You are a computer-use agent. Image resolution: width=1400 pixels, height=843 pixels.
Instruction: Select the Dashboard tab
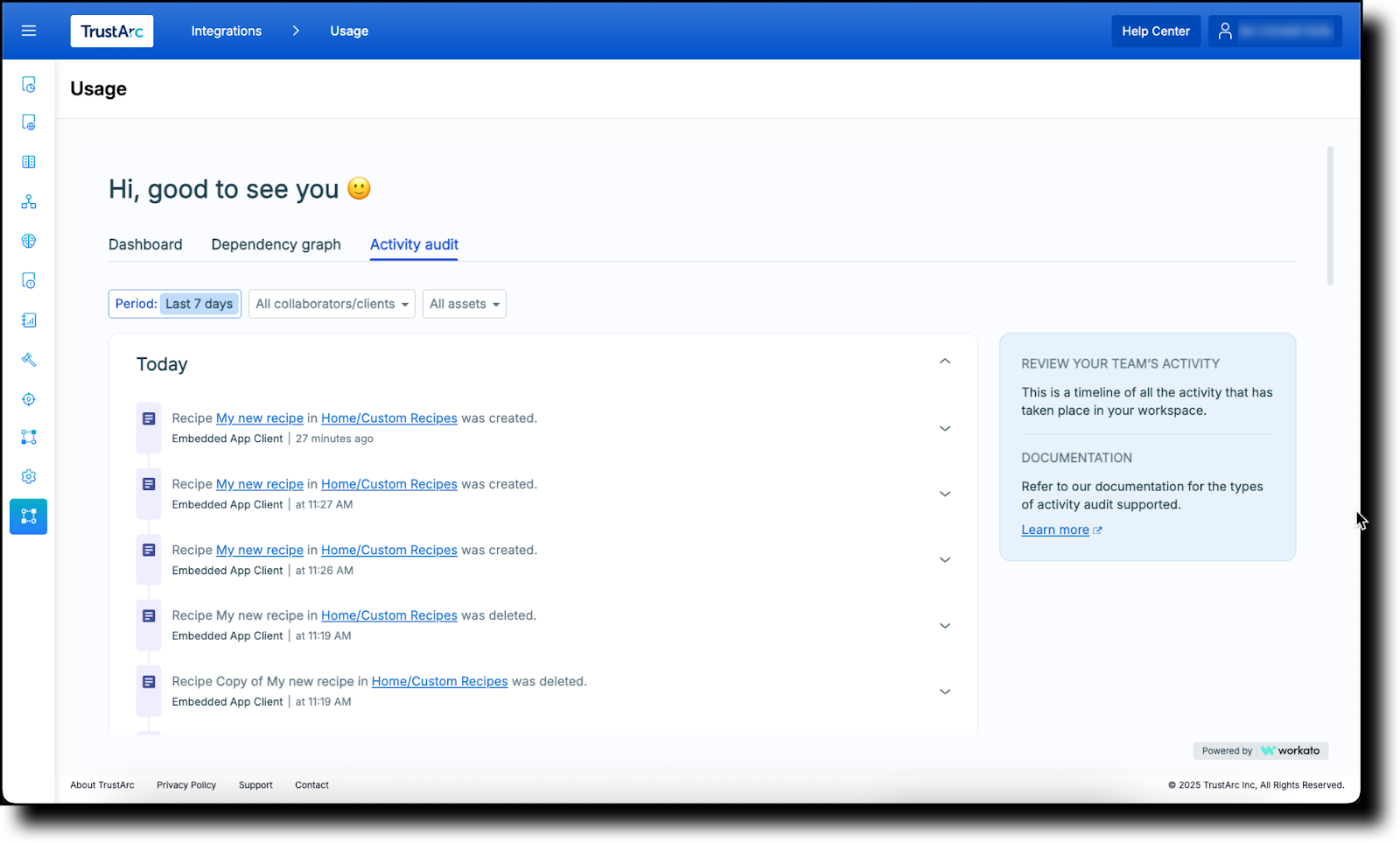(x=145, y=244)
